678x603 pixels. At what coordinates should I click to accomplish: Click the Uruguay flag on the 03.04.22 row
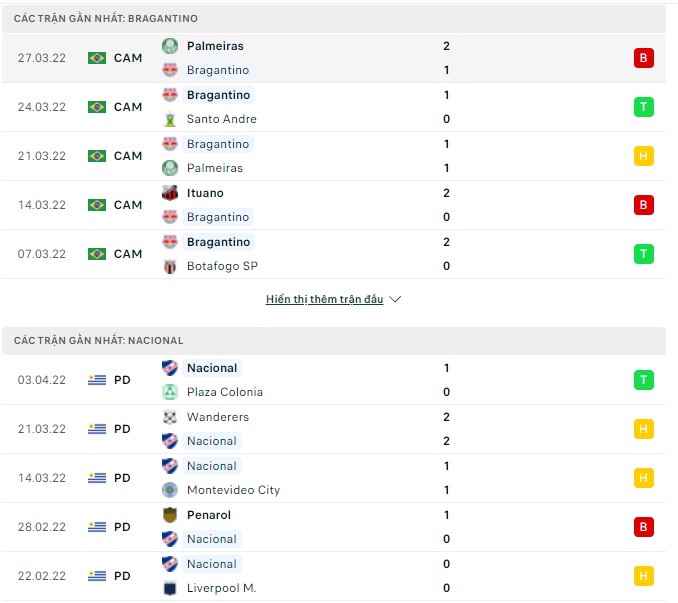[97, 380]
